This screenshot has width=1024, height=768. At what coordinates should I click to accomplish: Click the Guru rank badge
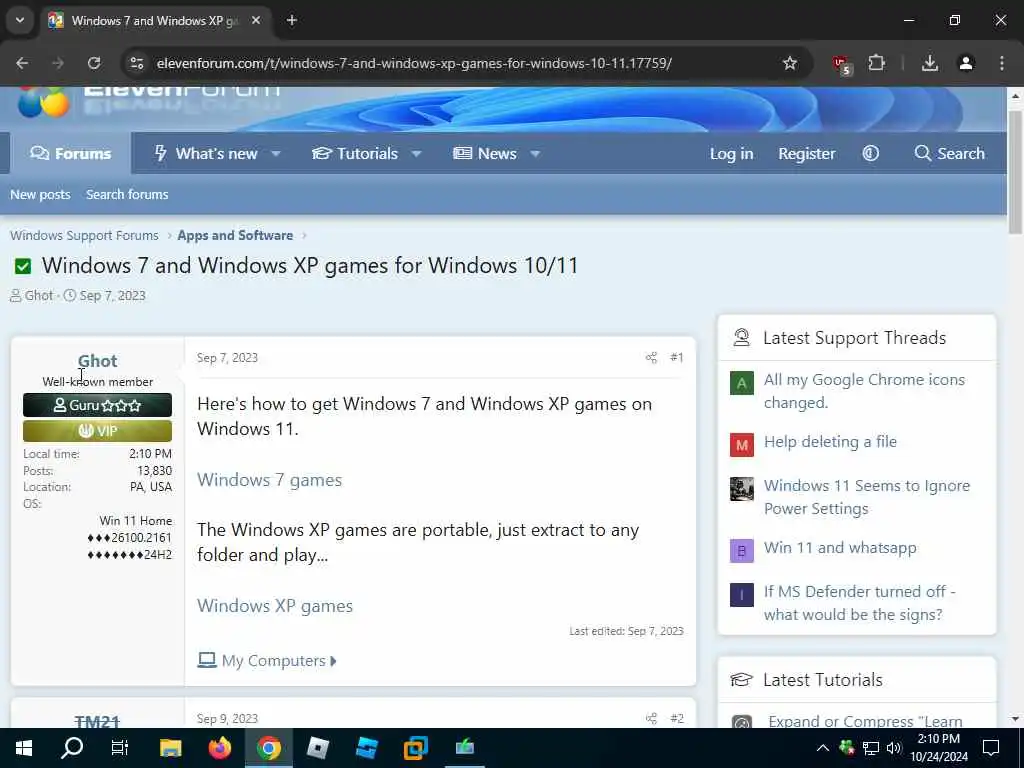click(97, 405)
